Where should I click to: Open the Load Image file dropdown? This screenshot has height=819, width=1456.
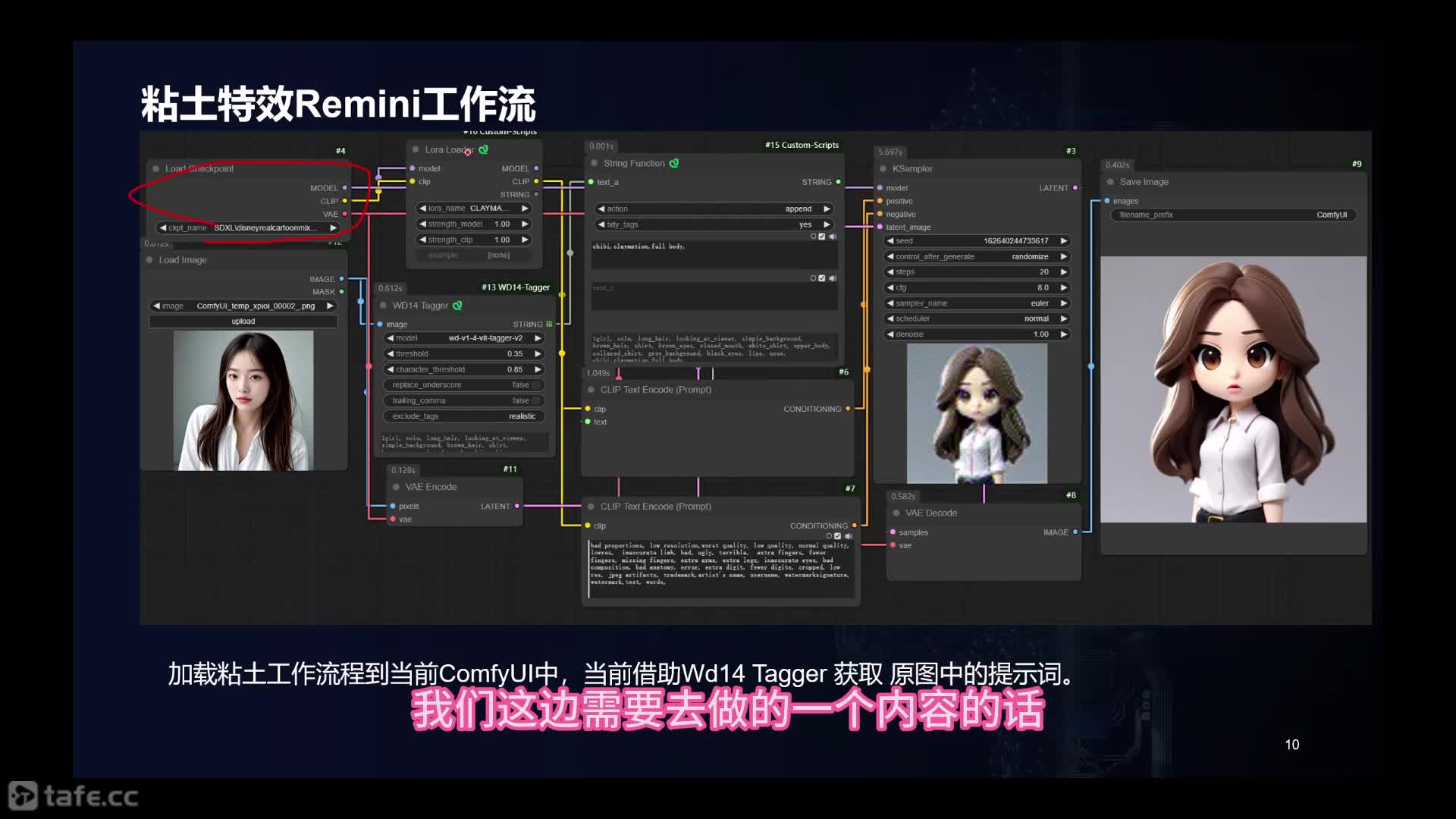(243, 306)
